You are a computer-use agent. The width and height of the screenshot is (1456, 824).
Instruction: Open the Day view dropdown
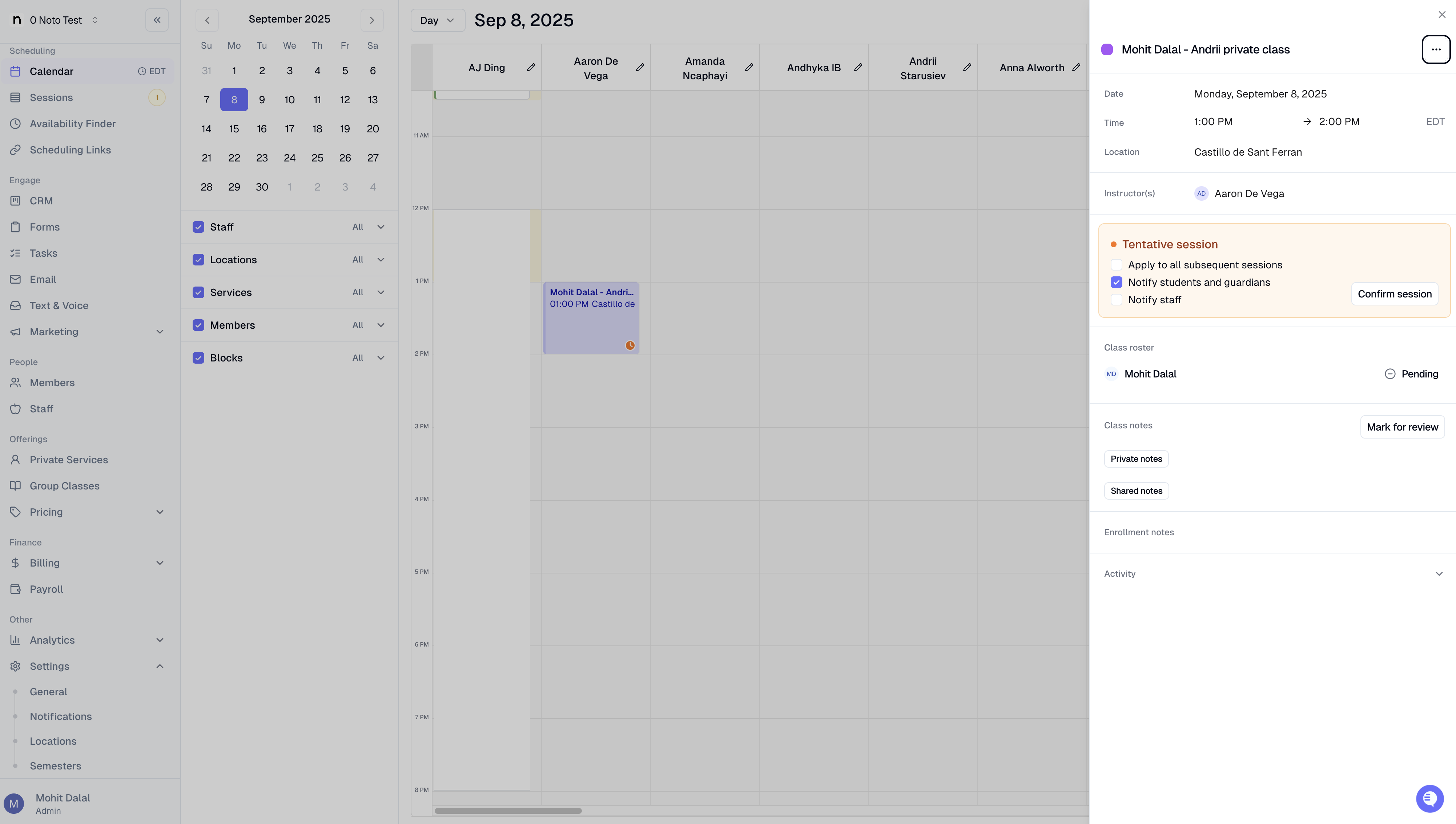437,20
